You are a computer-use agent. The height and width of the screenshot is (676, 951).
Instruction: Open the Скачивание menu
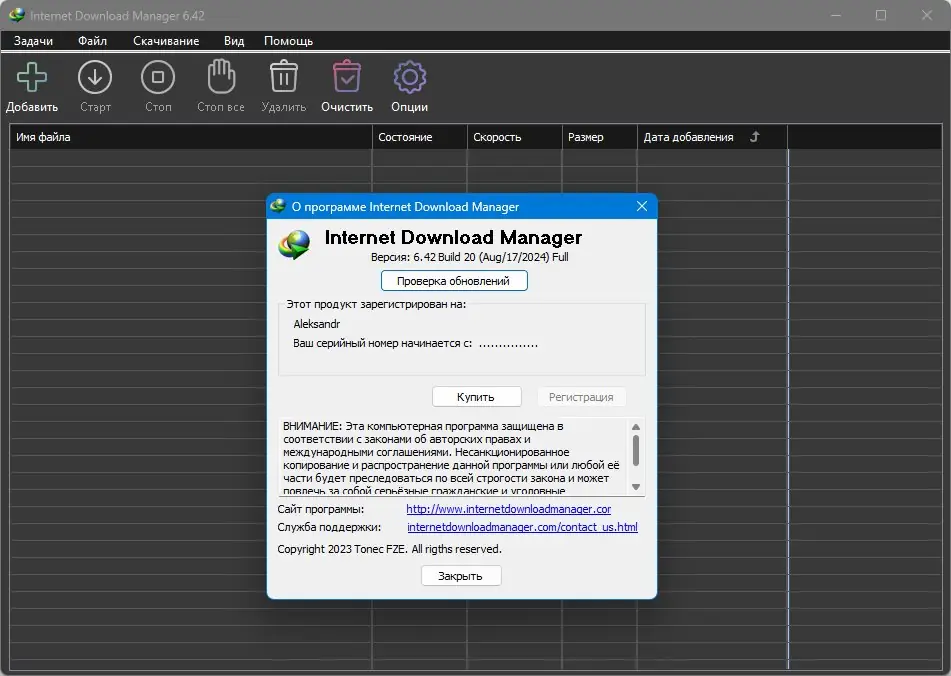[x=166, y=41]
